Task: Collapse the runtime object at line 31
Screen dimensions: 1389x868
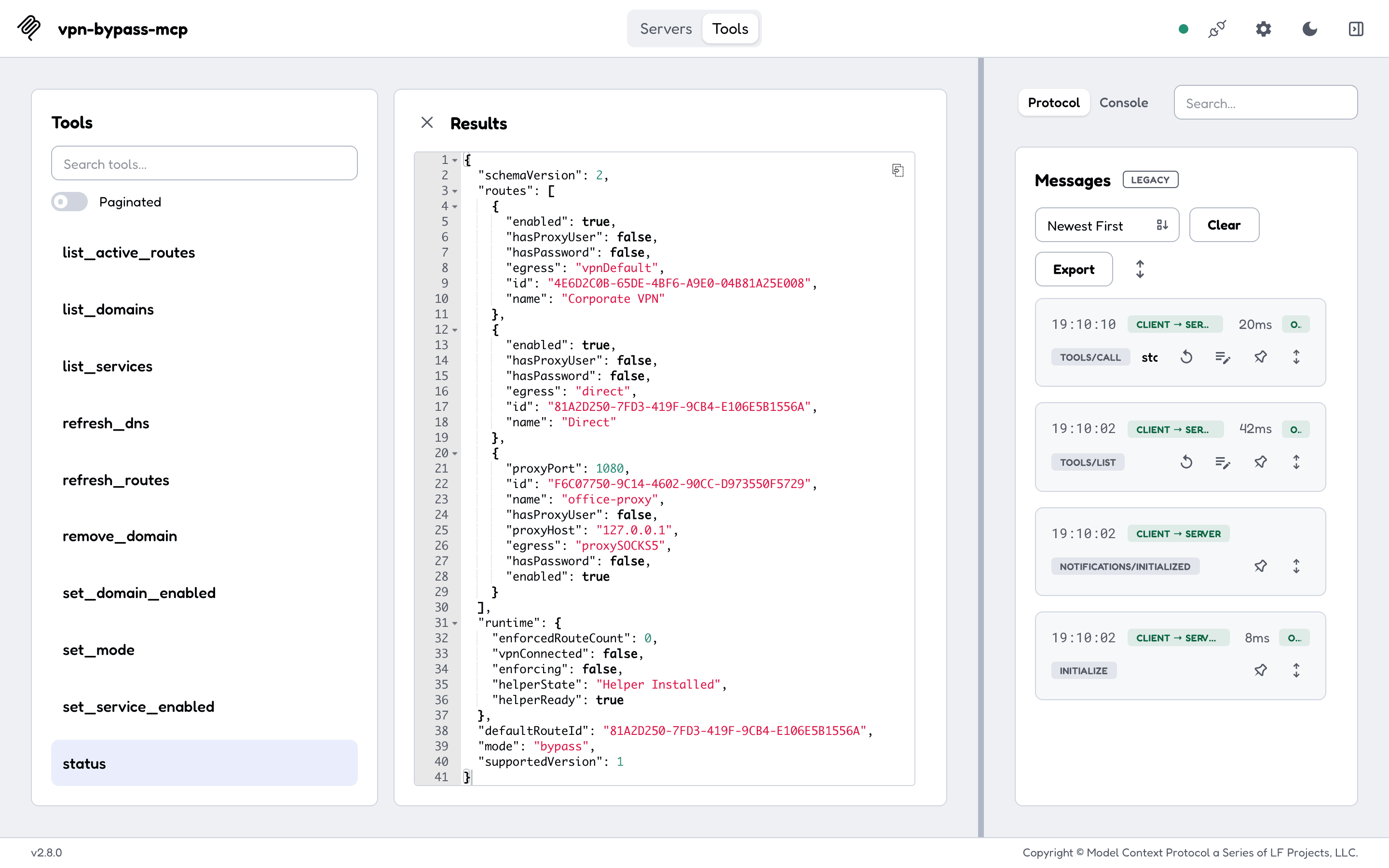Action: 455,624
